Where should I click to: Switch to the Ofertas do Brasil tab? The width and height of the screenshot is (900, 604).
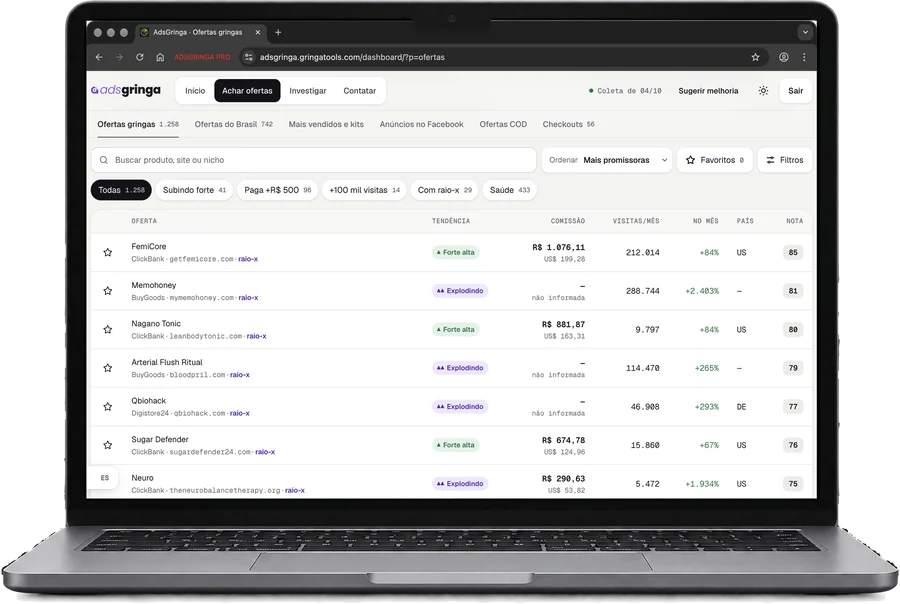click(x=234, y=124)
